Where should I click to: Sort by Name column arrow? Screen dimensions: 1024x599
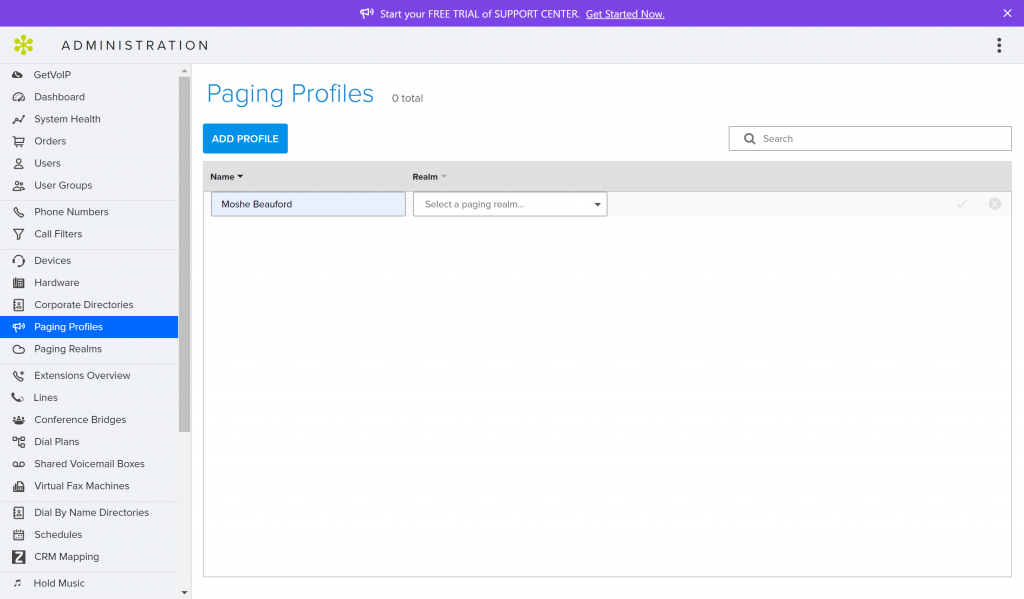[x=241, y=177]
